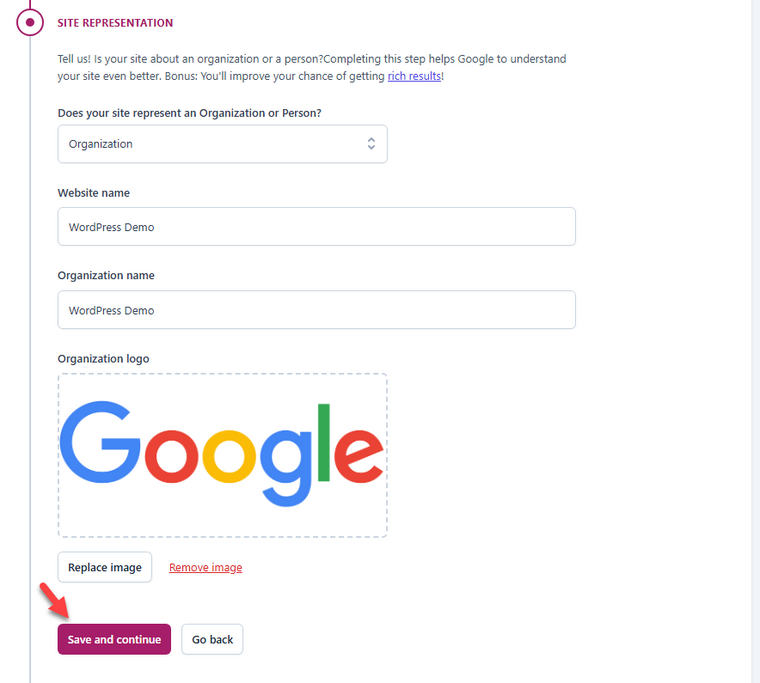Viewport: 760px width, 683px height.
Task: Click the Replace image button
Action: click(x=105, y=567)
